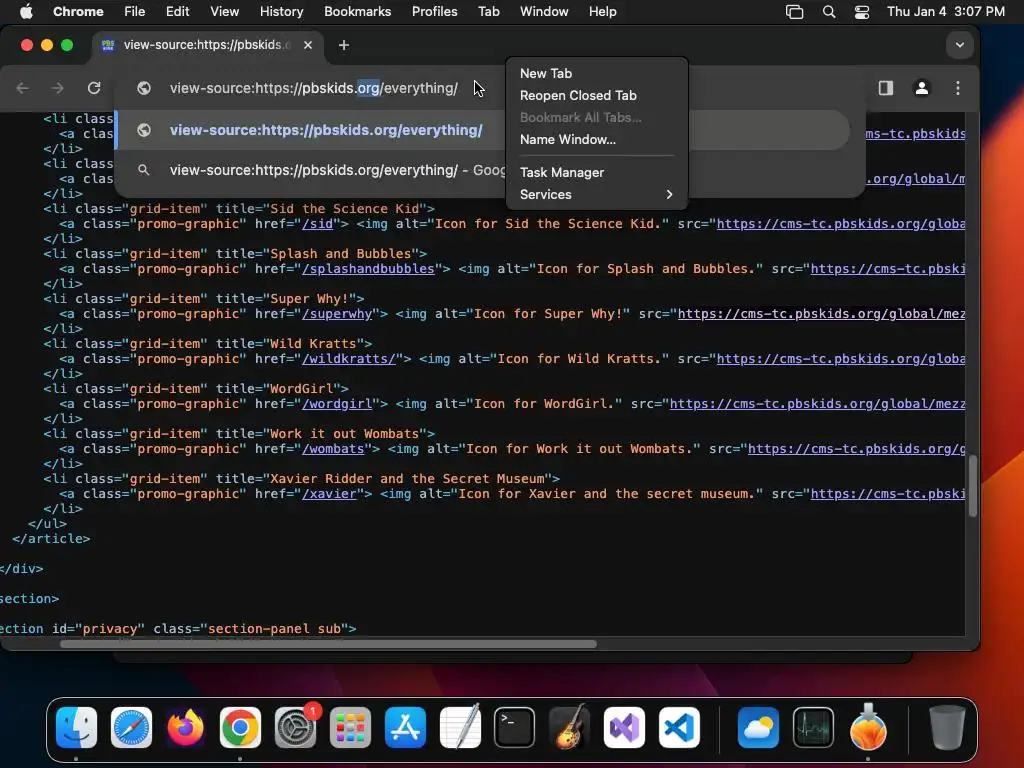Open the File menu
The width and height of the screenshot is (1024, 768).
tap(135, 11)
